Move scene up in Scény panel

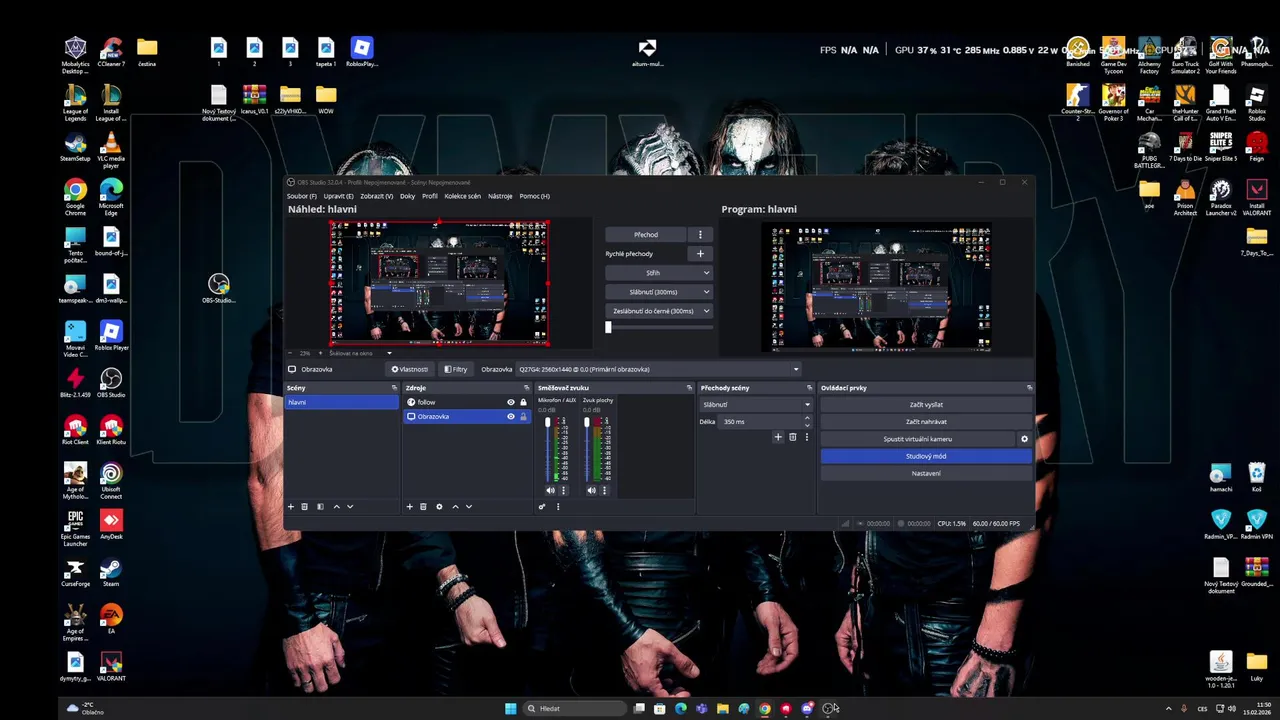[336, 506]
